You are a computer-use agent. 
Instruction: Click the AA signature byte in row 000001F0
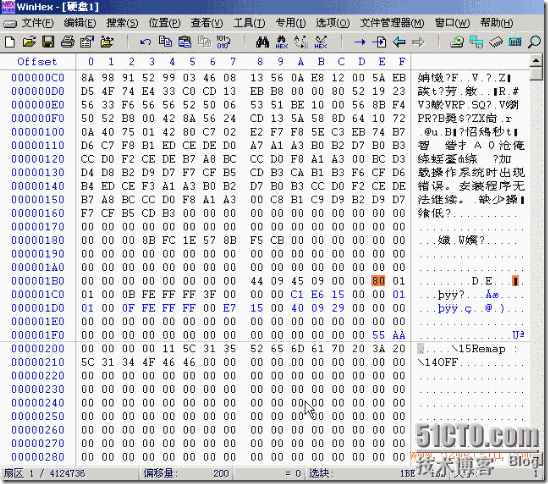(x=399, y=335)
